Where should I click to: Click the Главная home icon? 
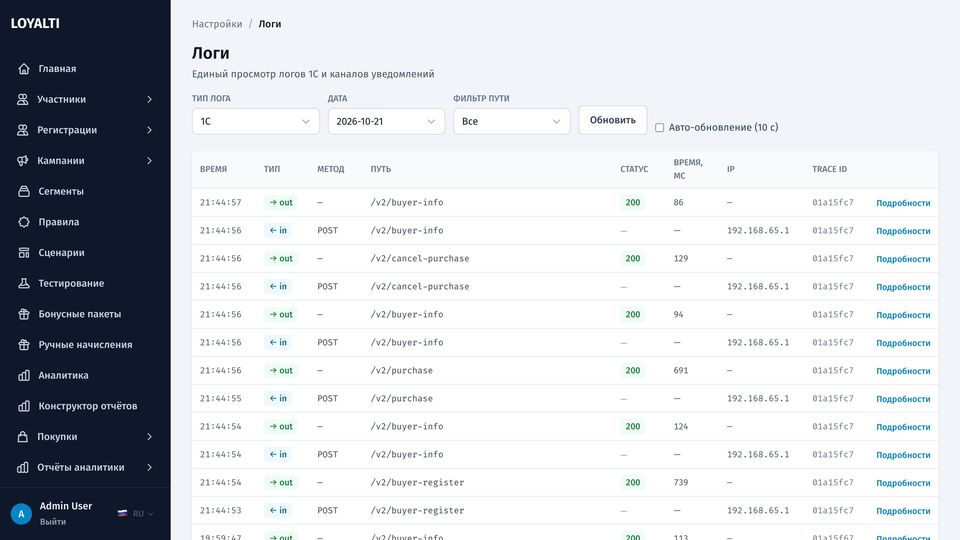(x=24, y=69)
